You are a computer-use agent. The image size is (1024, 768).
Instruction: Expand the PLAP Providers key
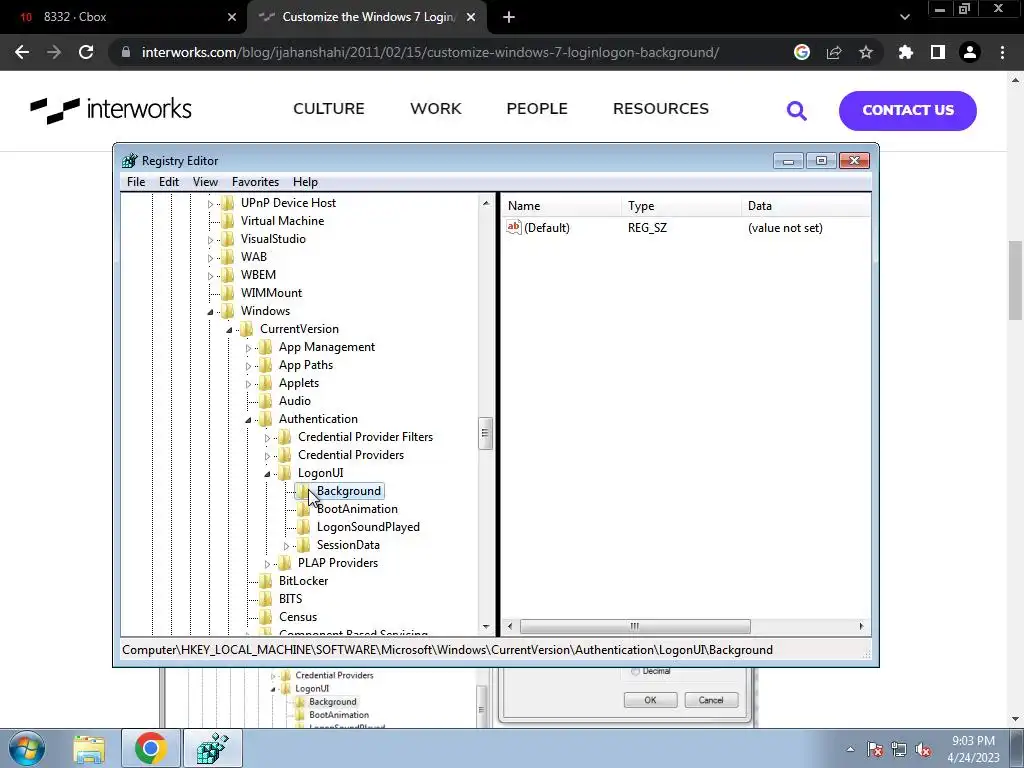pyautogui.click(x=267, y=564)
